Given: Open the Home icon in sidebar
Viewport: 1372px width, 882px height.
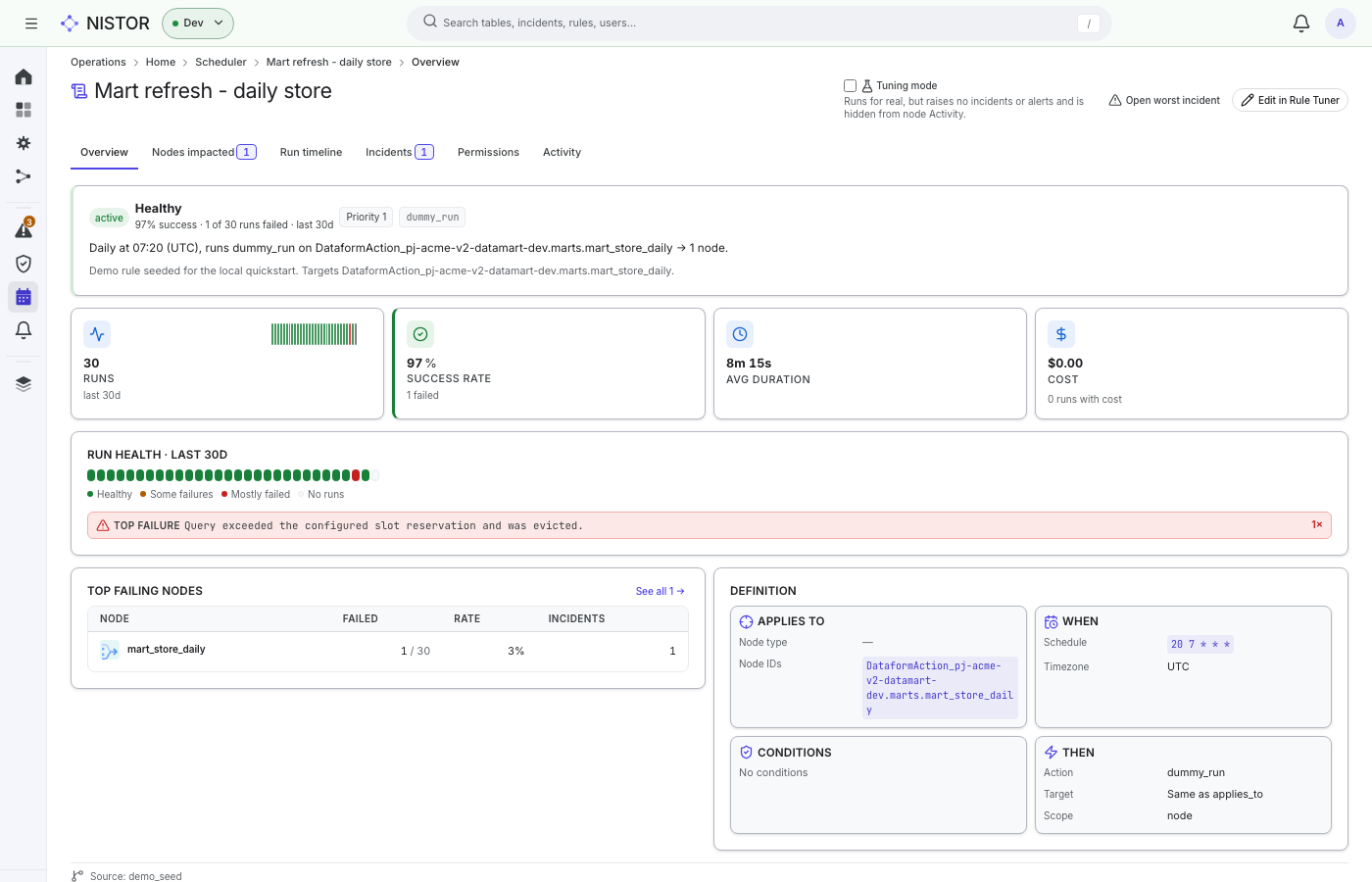Looking at the screenshot, I should point(24,76).
